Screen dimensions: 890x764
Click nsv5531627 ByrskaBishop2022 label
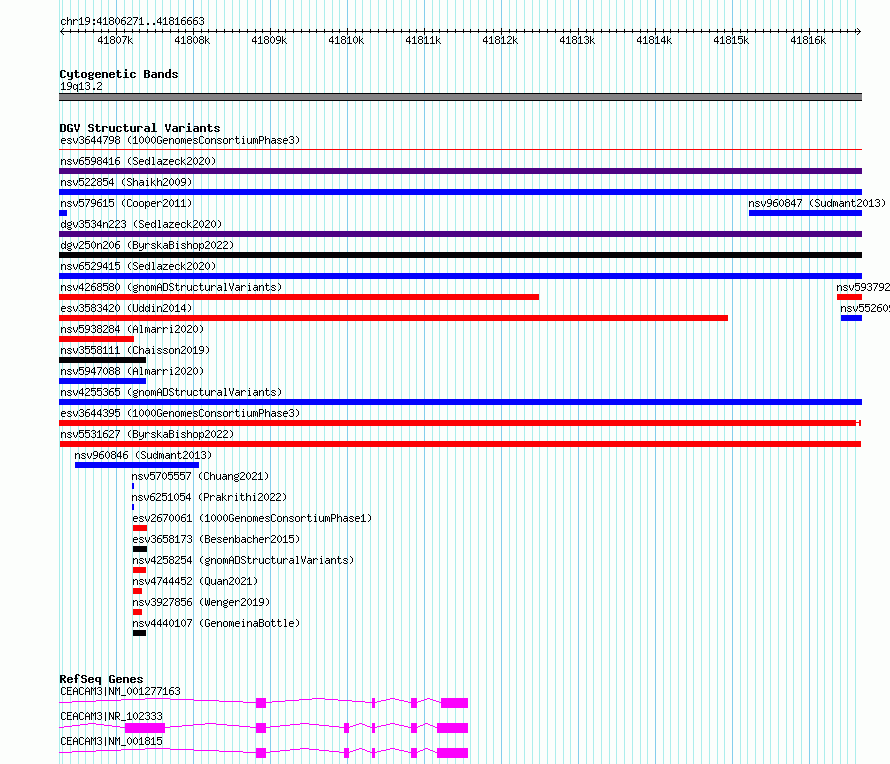tap(147, 434)
